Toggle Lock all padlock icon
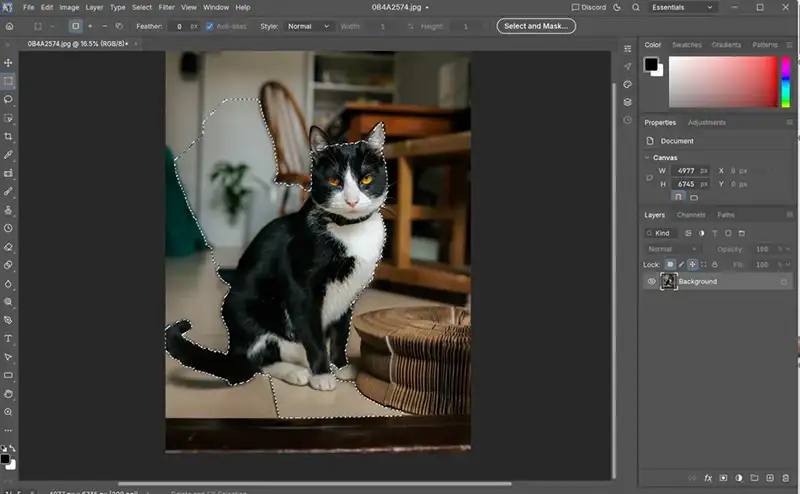Screen dimensions: 800x494 [x=715, y=264]
